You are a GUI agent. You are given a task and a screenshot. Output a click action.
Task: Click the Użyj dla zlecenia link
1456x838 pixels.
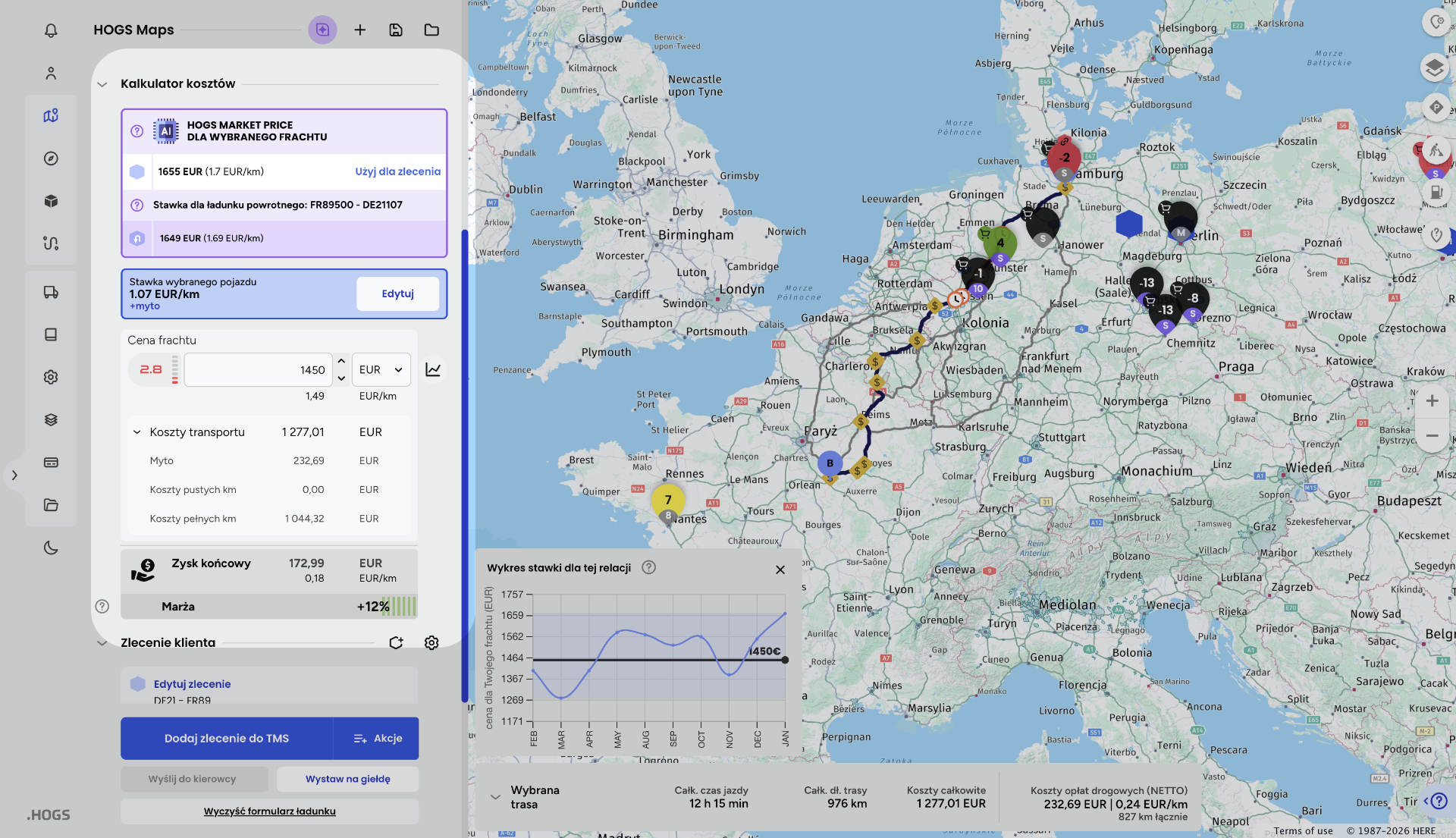tap(397, 171)
